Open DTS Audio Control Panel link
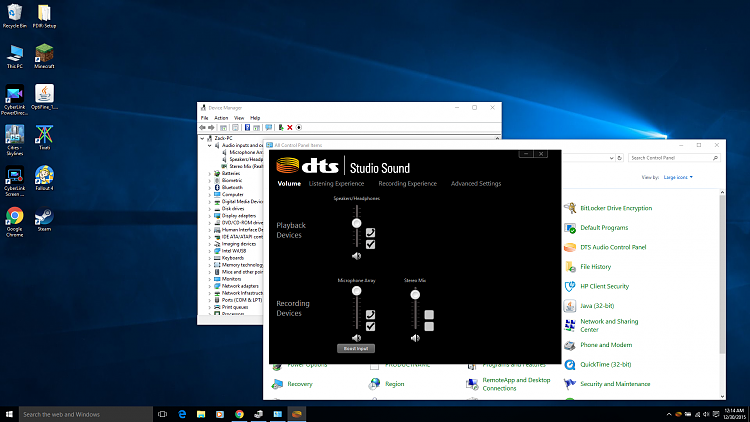This screenshot has width=750, height=422. (x=613, y=247)
